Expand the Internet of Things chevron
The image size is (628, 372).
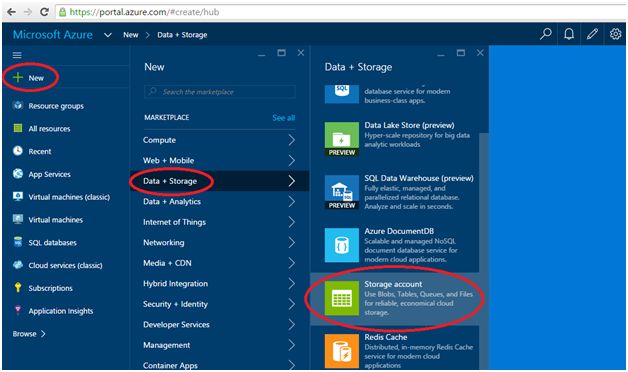point(291,222)
